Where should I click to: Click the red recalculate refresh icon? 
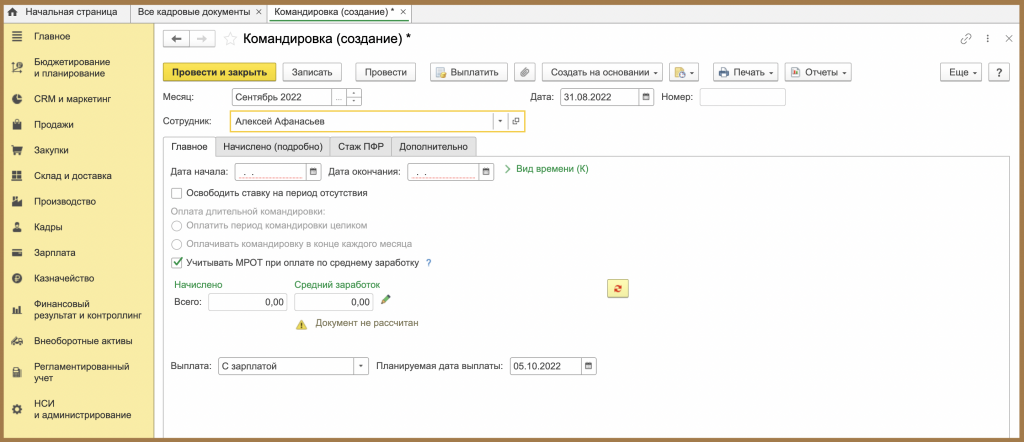618,289
